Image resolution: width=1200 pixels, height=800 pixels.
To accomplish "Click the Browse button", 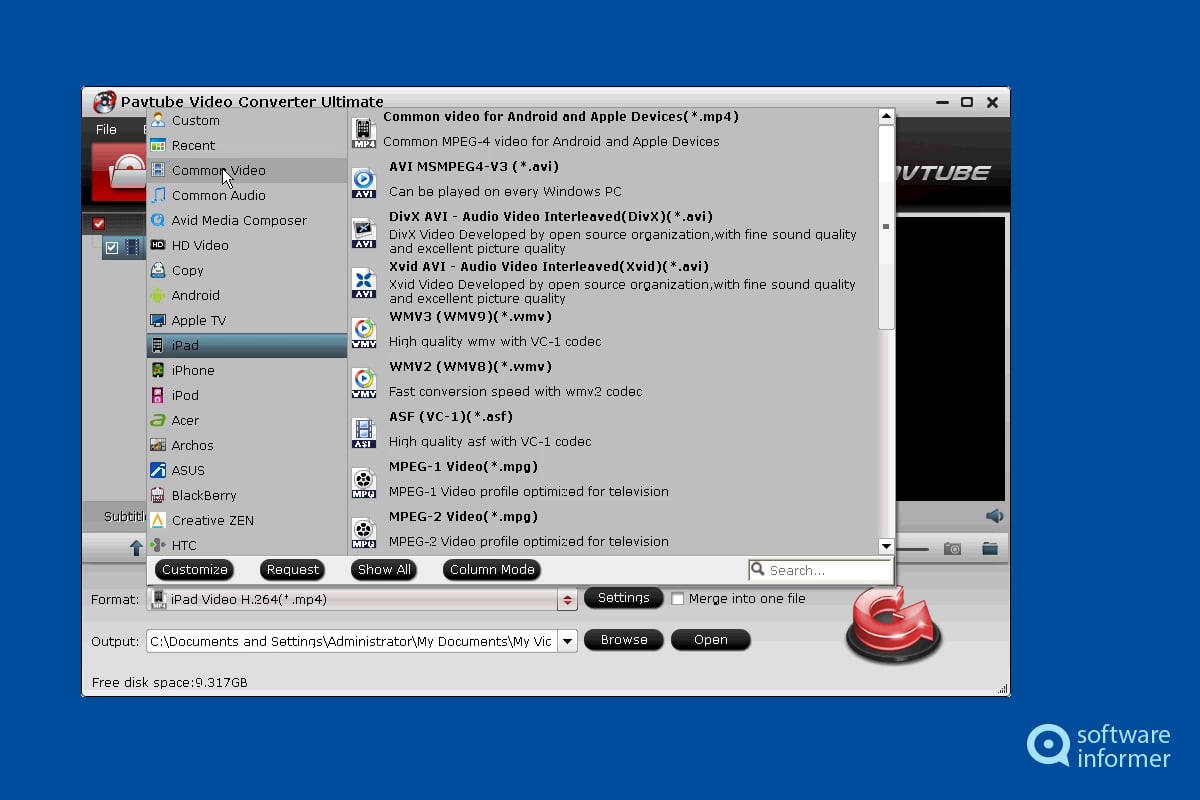I will click(x=624, y=640).
